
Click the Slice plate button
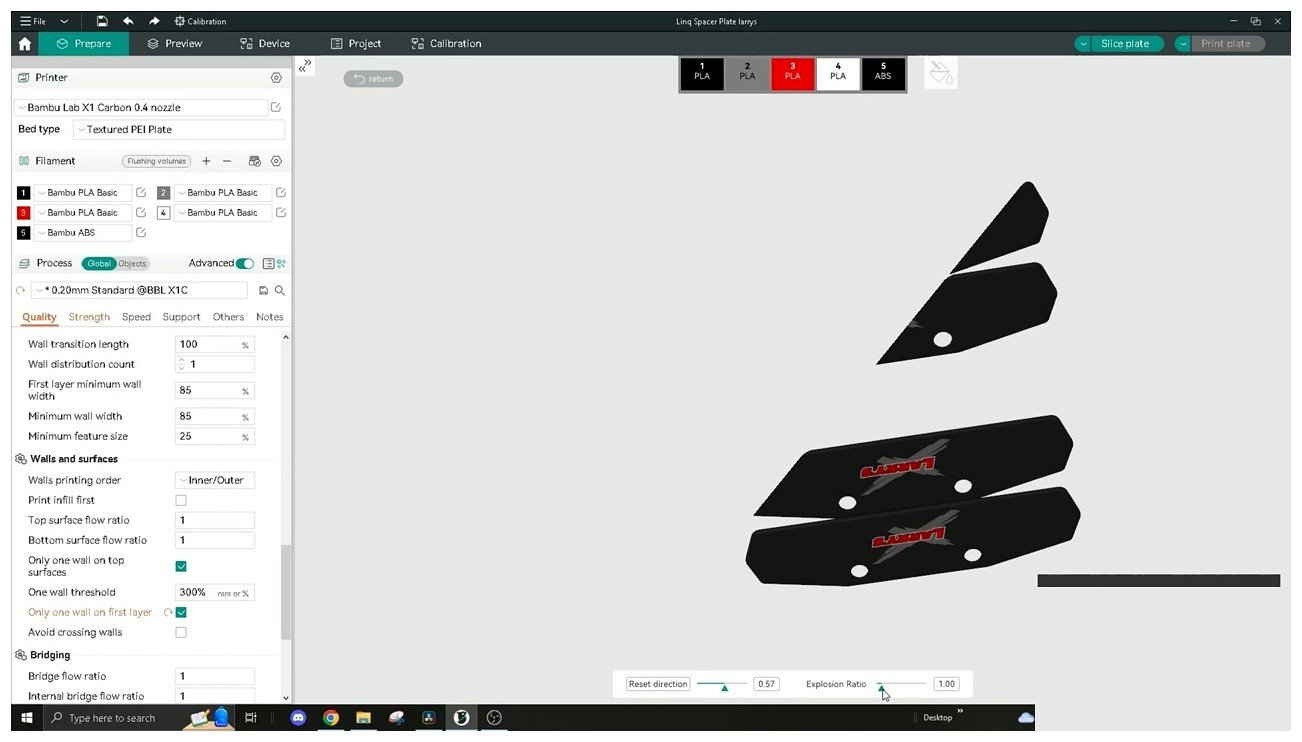(x=1125, y=44)
